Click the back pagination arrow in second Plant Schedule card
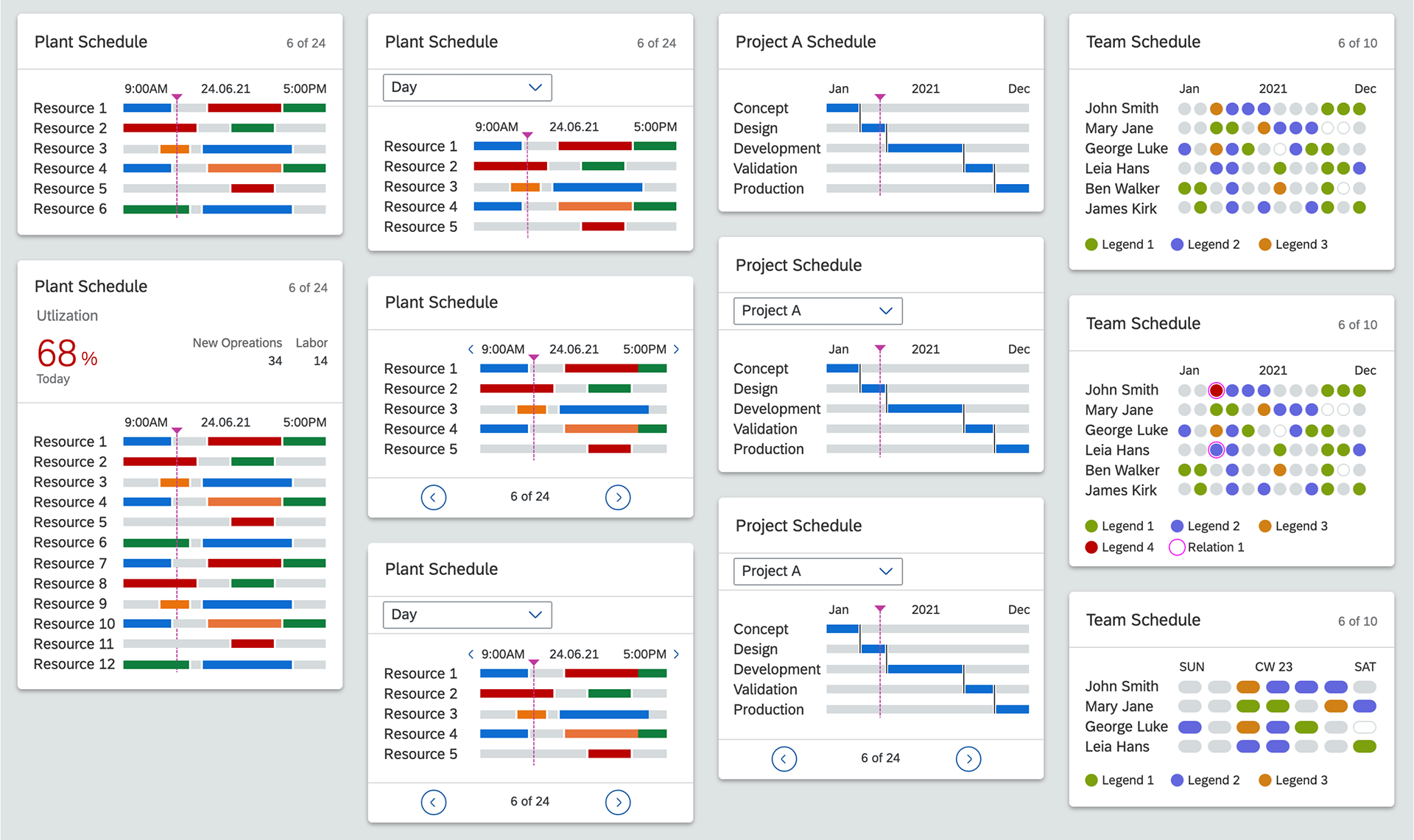 [x=434, y=497]
